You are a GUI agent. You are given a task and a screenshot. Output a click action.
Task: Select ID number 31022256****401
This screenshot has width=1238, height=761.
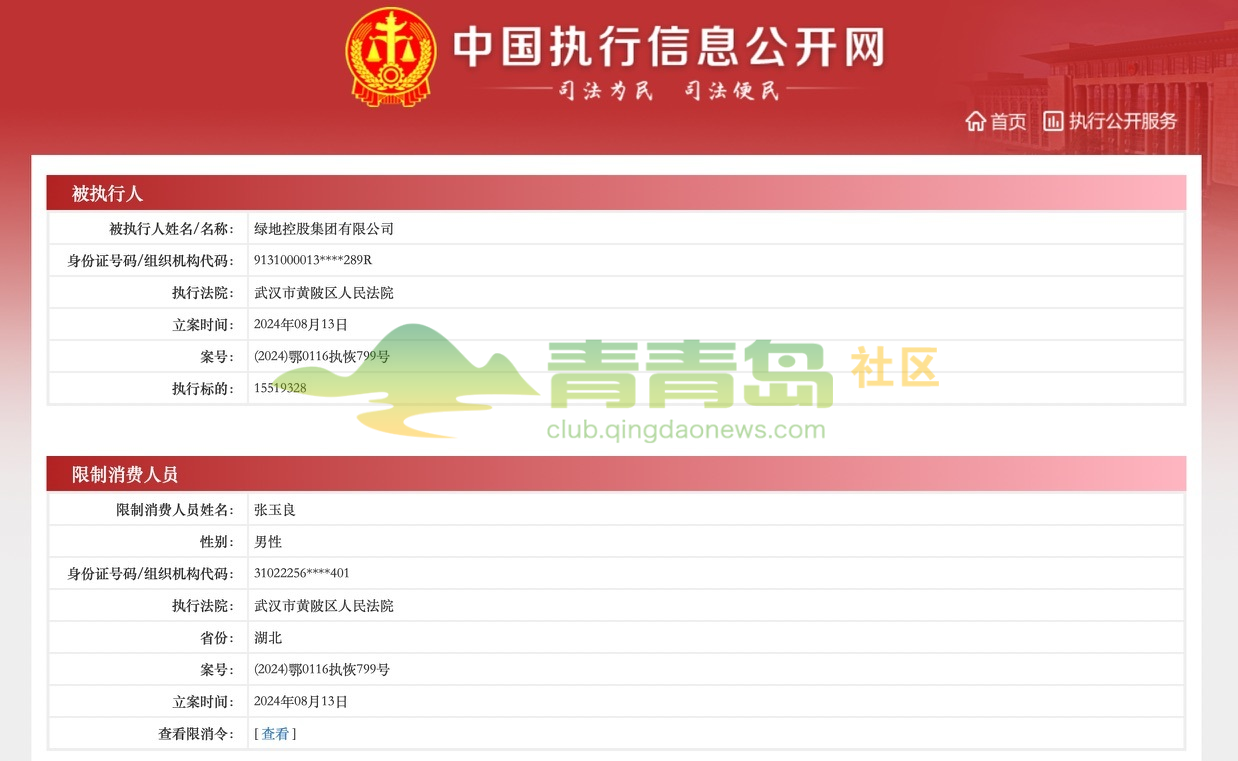pos(302,573)
